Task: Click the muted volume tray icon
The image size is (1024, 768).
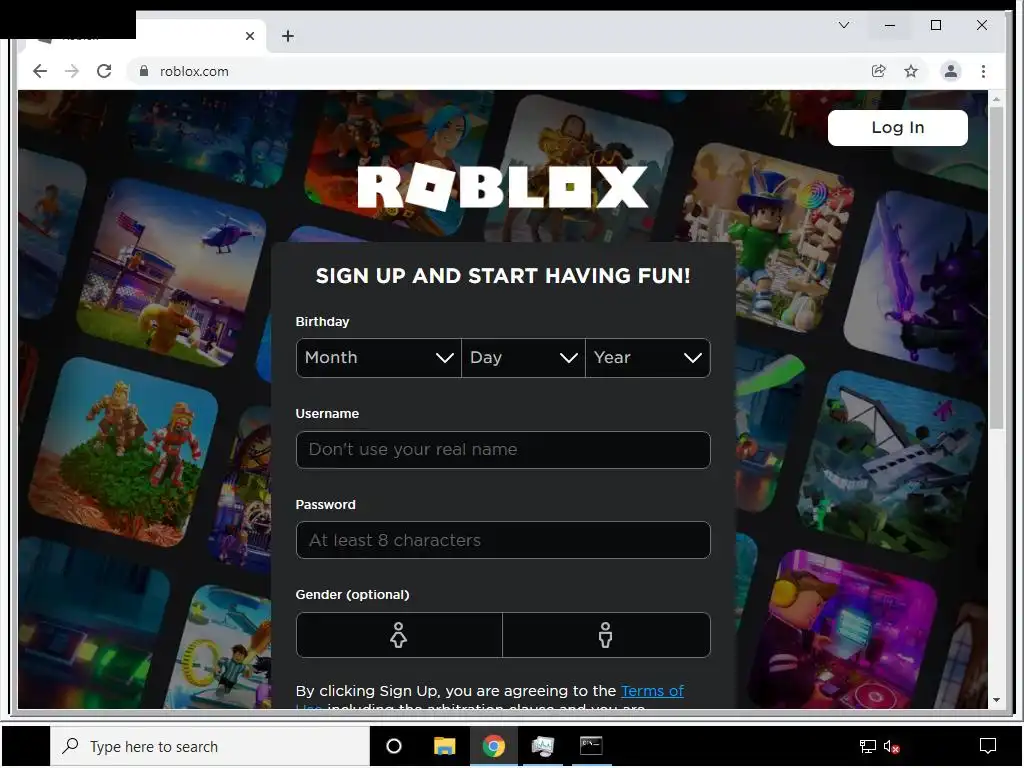Action: (x=891, y=746)
